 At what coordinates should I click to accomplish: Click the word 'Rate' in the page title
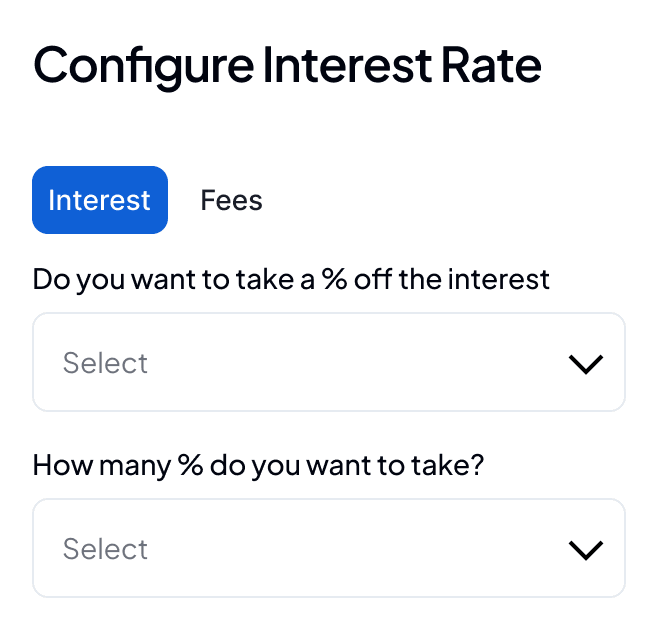coord(491,65)
